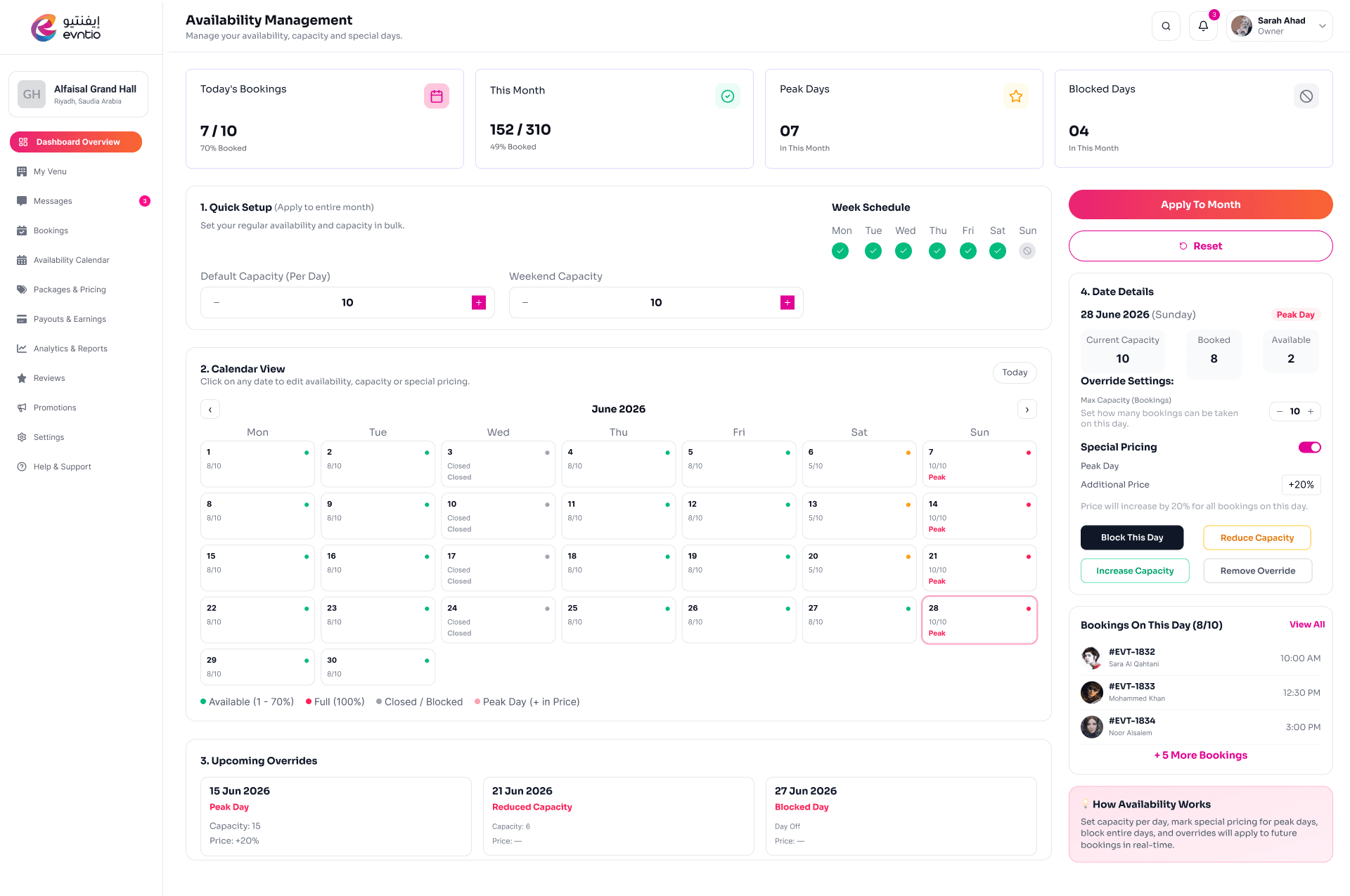The image size is (1350, 896).
Task: Toggle Thursday in Week Schedule
Action: tap(937, 251)
